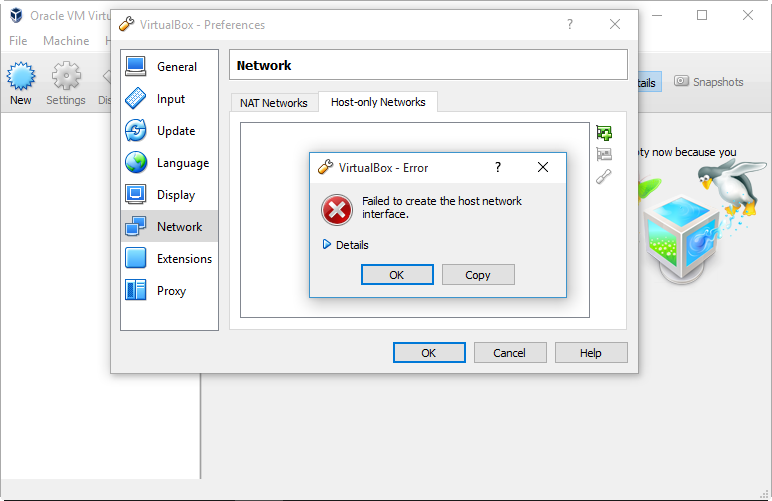
Task: Click the Input keyboard icon in sidebar
Action: coord(135,98)
